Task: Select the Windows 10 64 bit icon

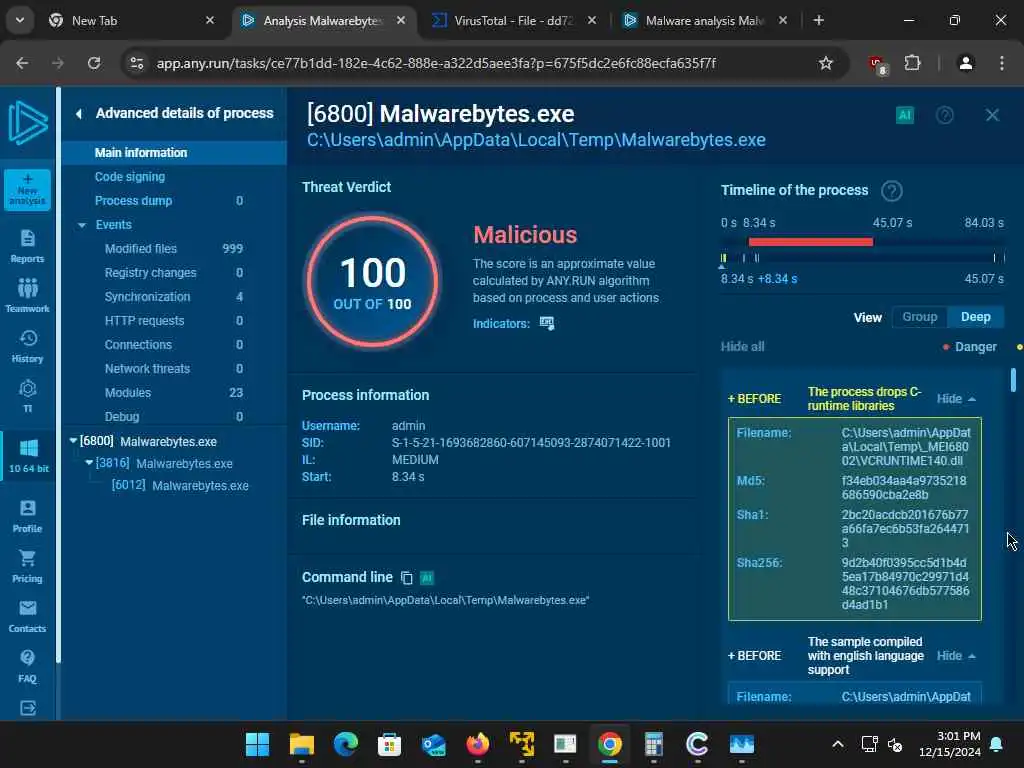Action: 29,455
